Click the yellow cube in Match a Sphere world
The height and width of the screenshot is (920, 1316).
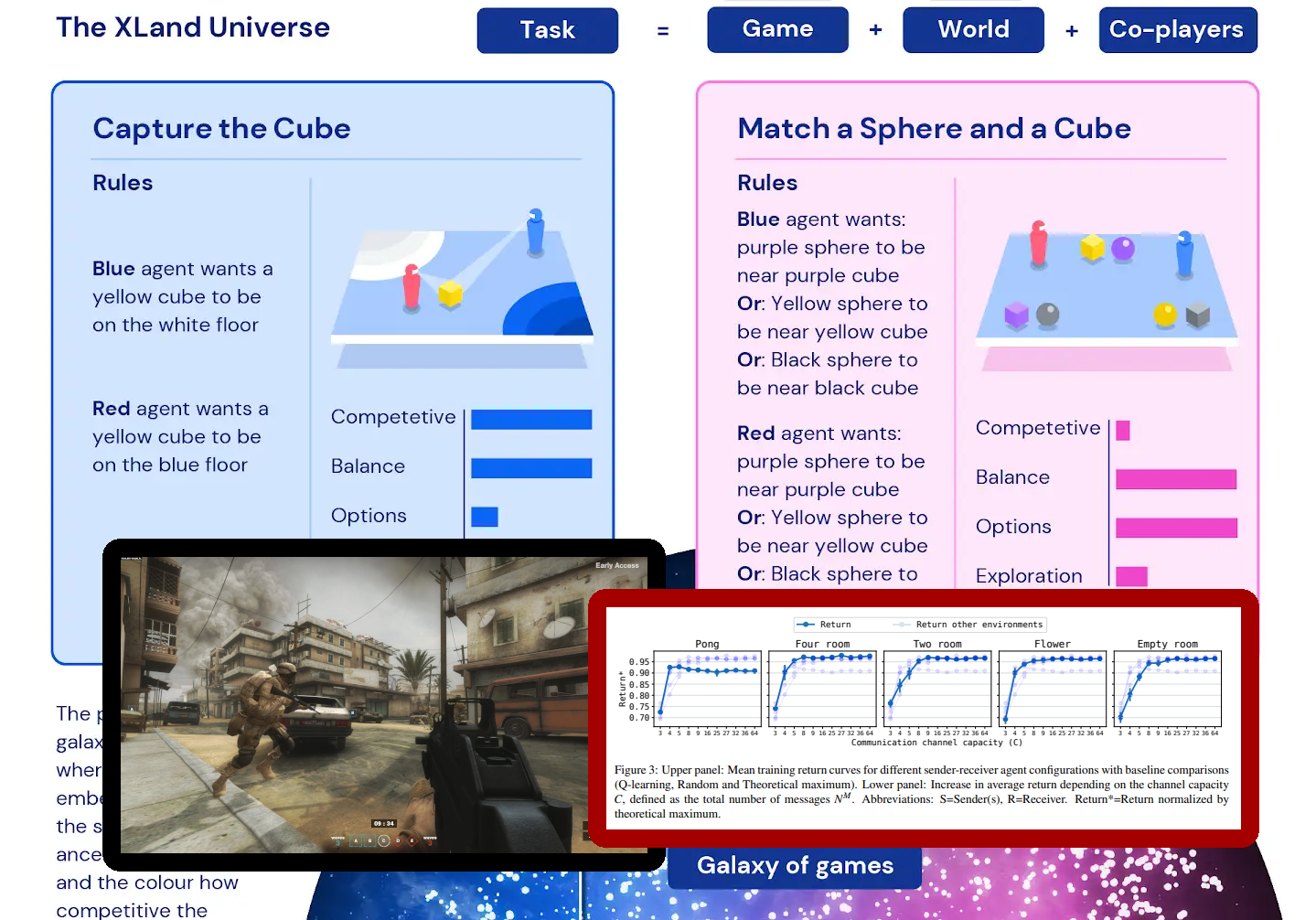point(1092,248)
